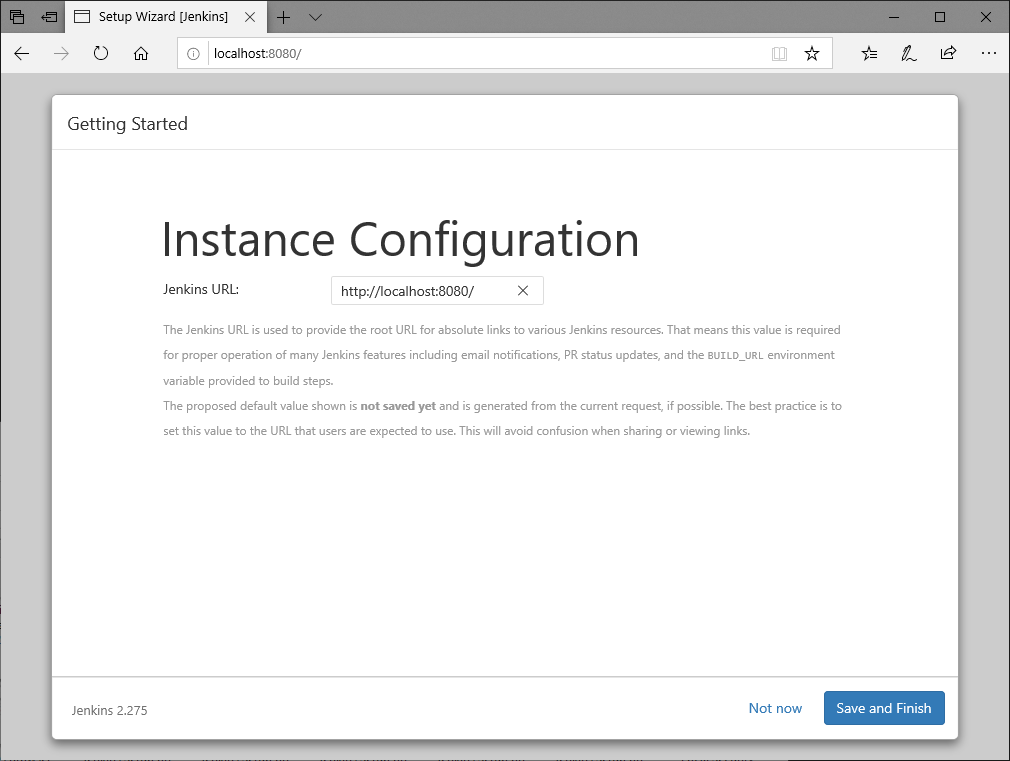Open reading view toggle icon
Screen dimensions: 1010x761
point(779,54)
